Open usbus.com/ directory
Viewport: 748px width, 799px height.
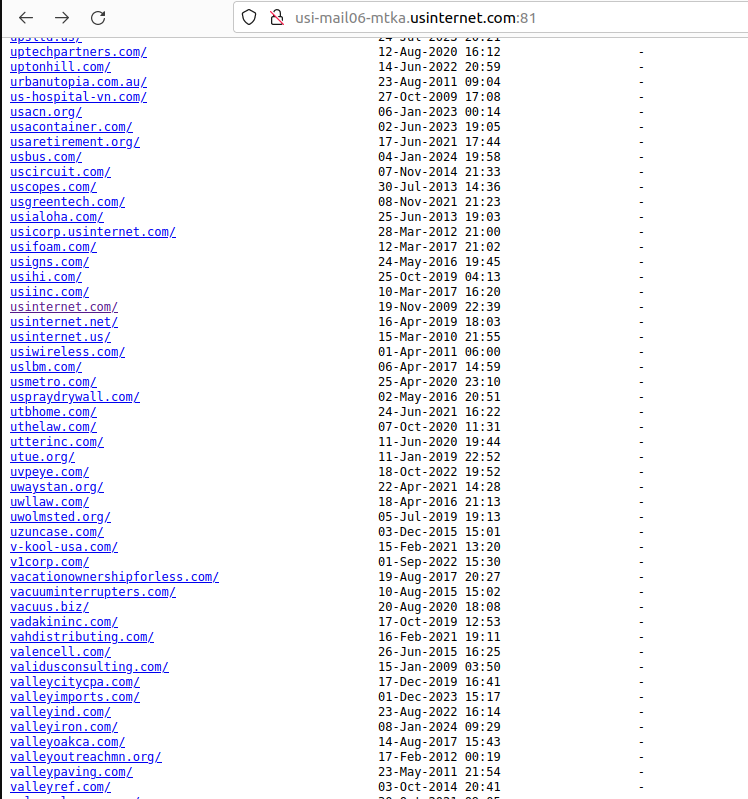click(46, 157)
